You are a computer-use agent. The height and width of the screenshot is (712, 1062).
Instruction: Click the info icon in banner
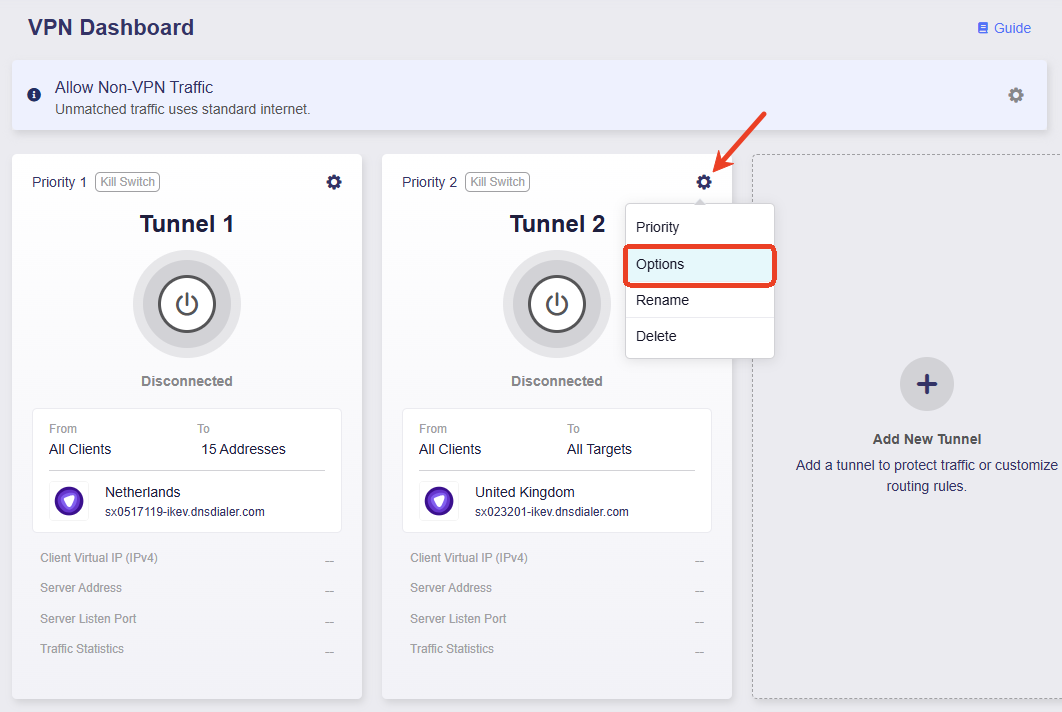click(x=34, y=95)
